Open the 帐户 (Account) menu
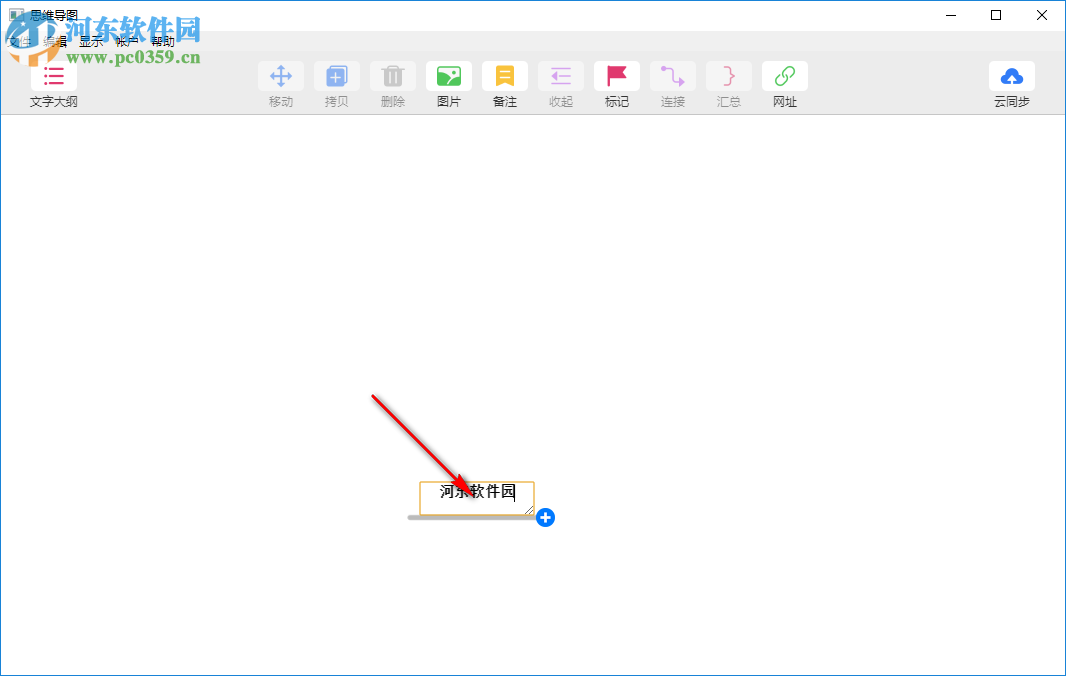Image resolution: width=1066 pixels, height=676 pixels. pos(126,41)
